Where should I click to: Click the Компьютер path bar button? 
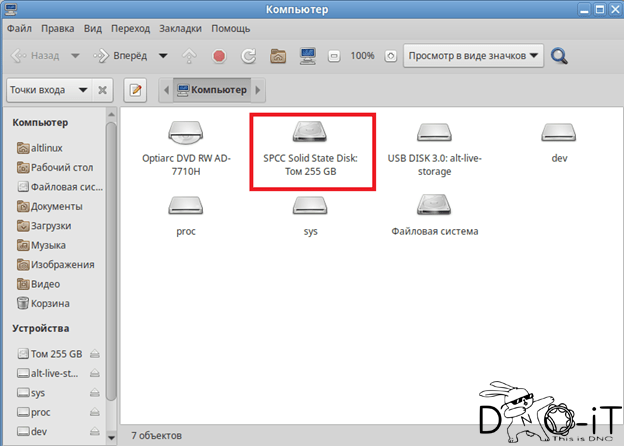[x=211, y=90]
